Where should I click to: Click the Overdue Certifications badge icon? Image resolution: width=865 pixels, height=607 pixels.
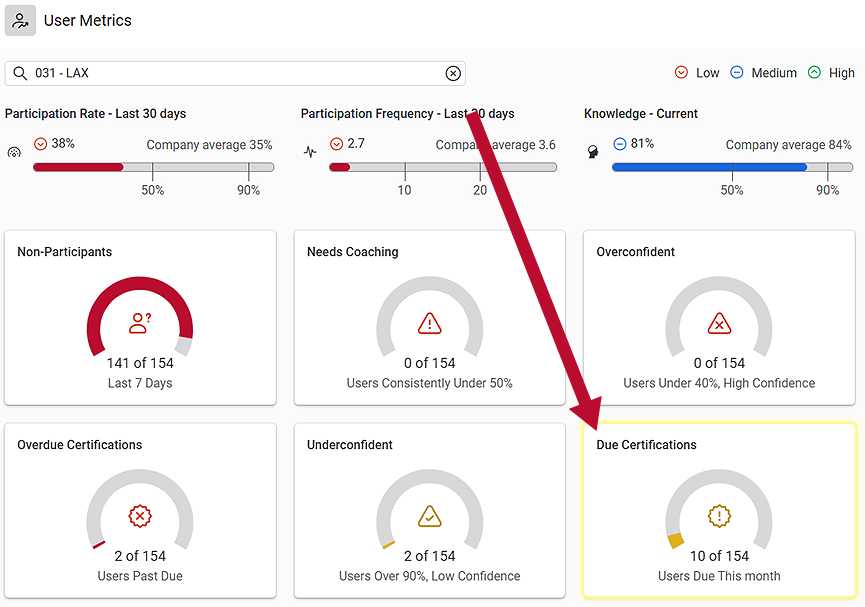140,516
